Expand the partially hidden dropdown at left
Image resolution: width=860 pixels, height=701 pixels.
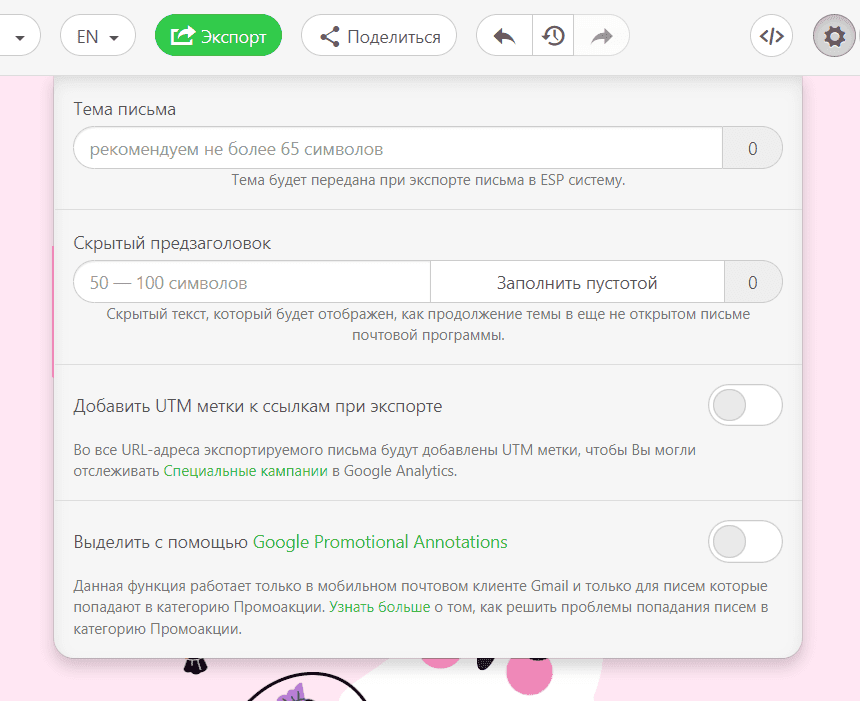(18, 37)
